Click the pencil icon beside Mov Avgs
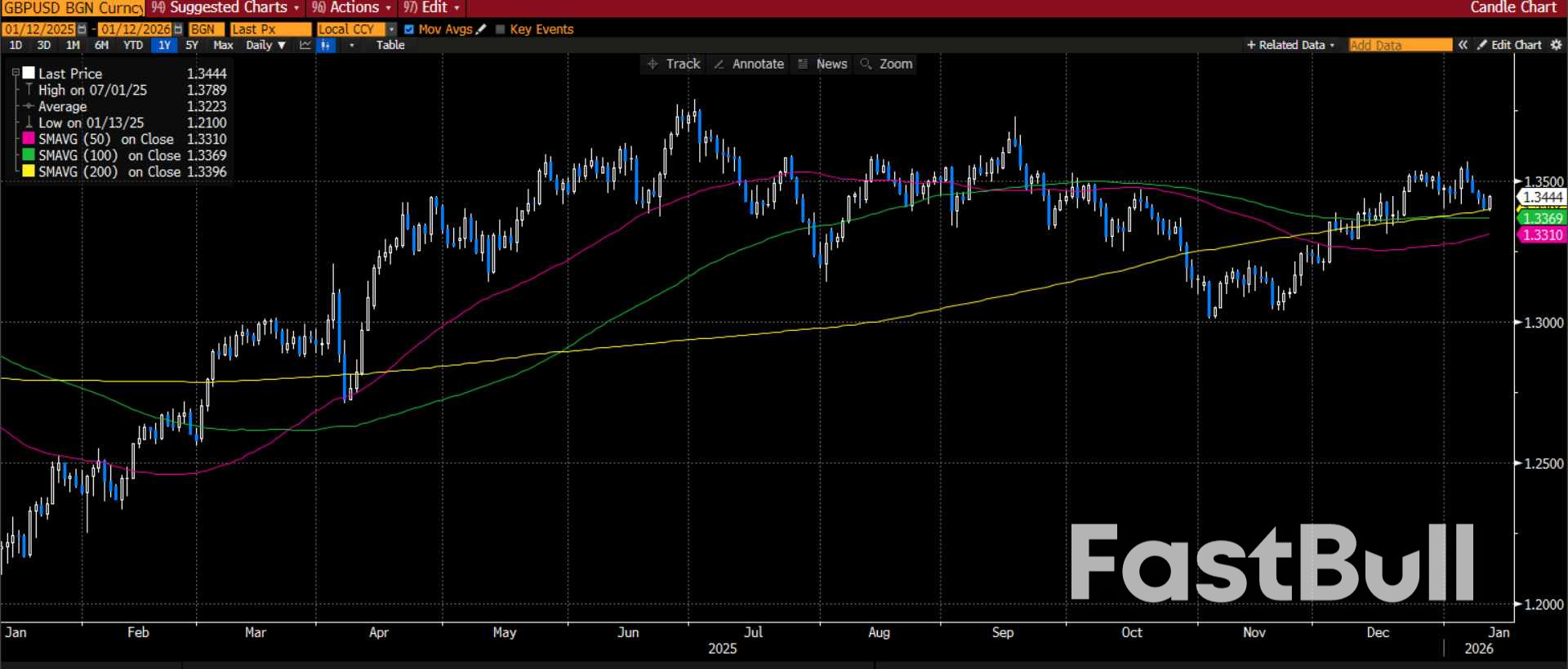Screen dimensions: 1568x669 point(481,29)
